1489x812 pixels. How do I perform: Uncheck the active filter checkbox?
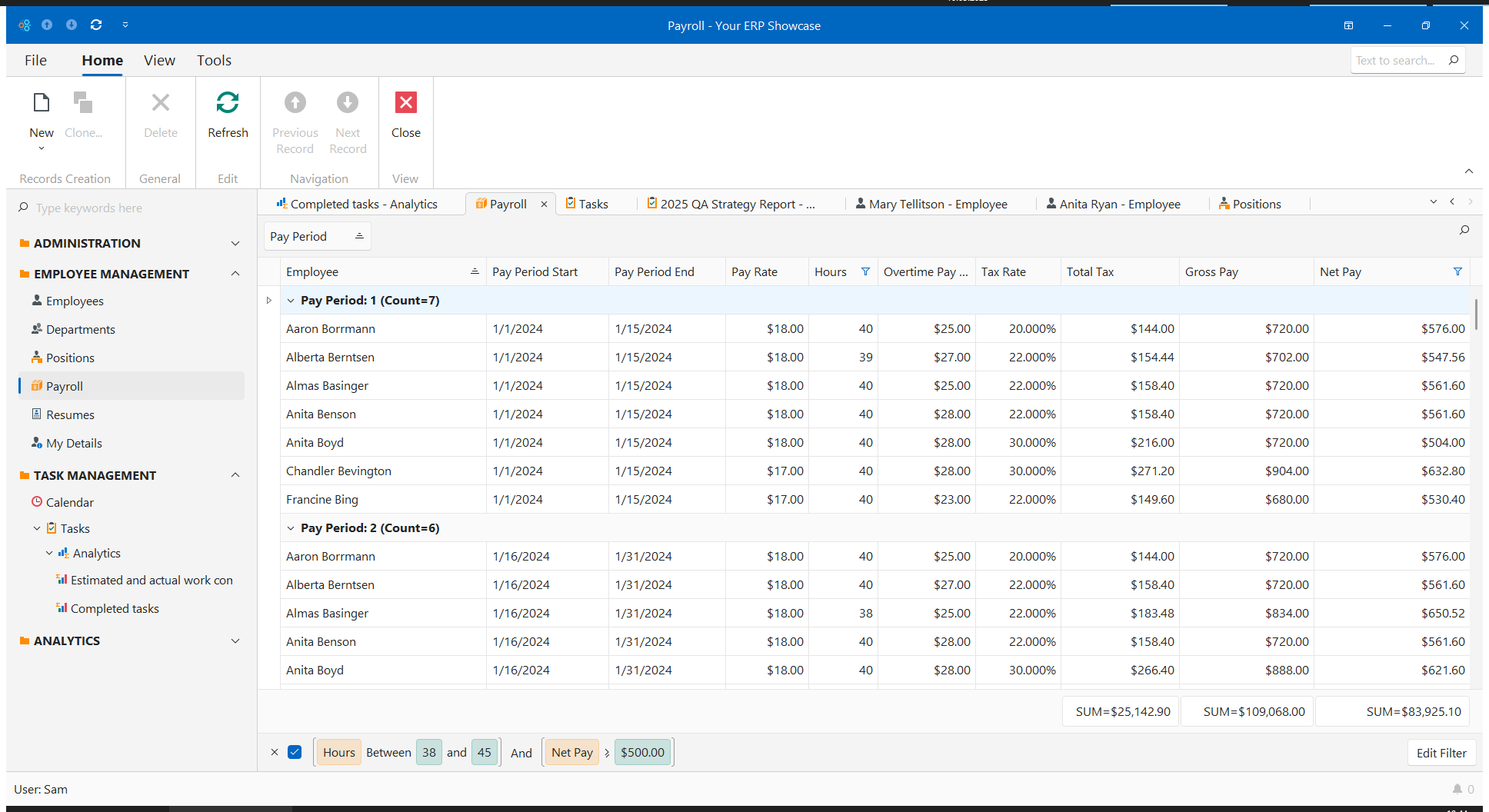(295, 752)
